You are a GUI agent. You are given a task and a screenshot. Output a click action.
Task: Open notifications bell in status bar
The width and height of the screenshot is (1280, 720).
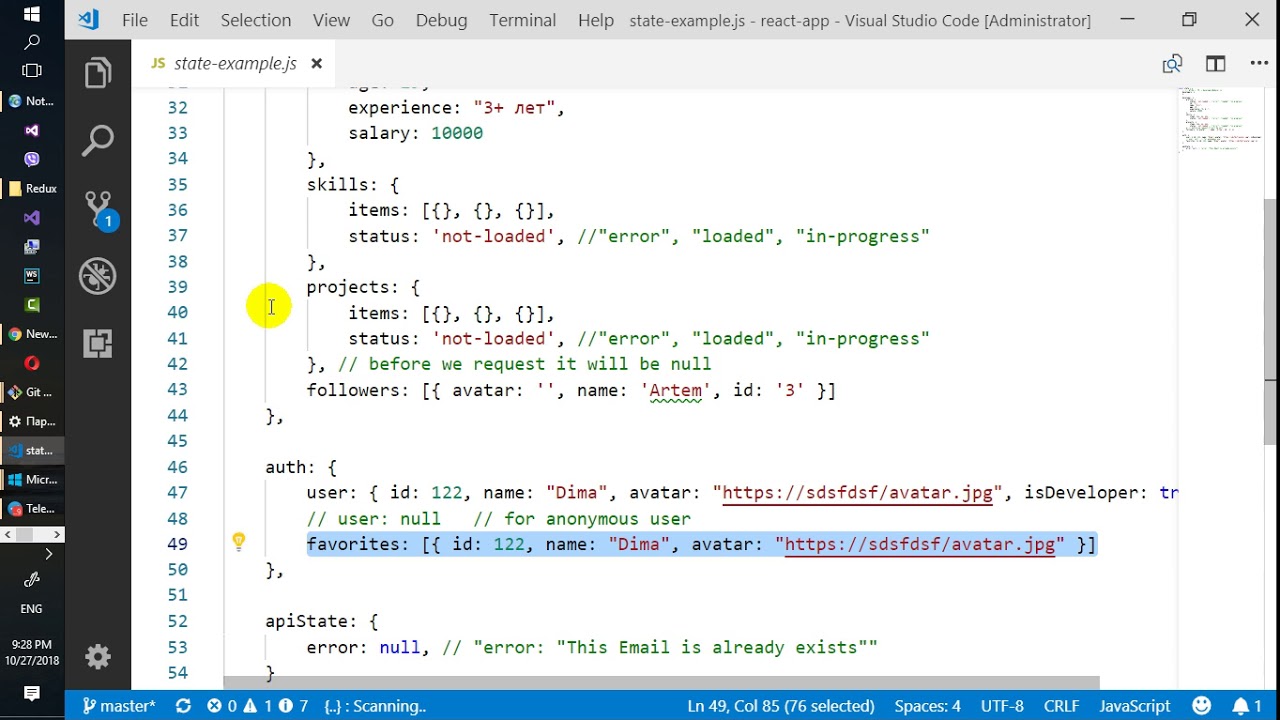click(x=1246, y=706)
